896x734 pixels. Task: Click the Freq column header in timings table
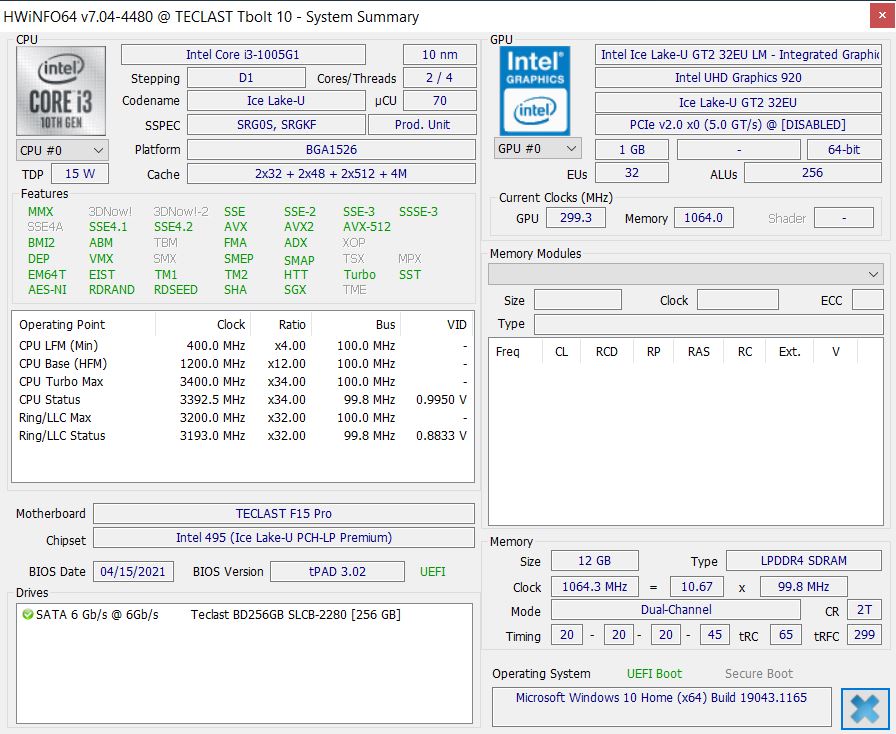[507, 352]
